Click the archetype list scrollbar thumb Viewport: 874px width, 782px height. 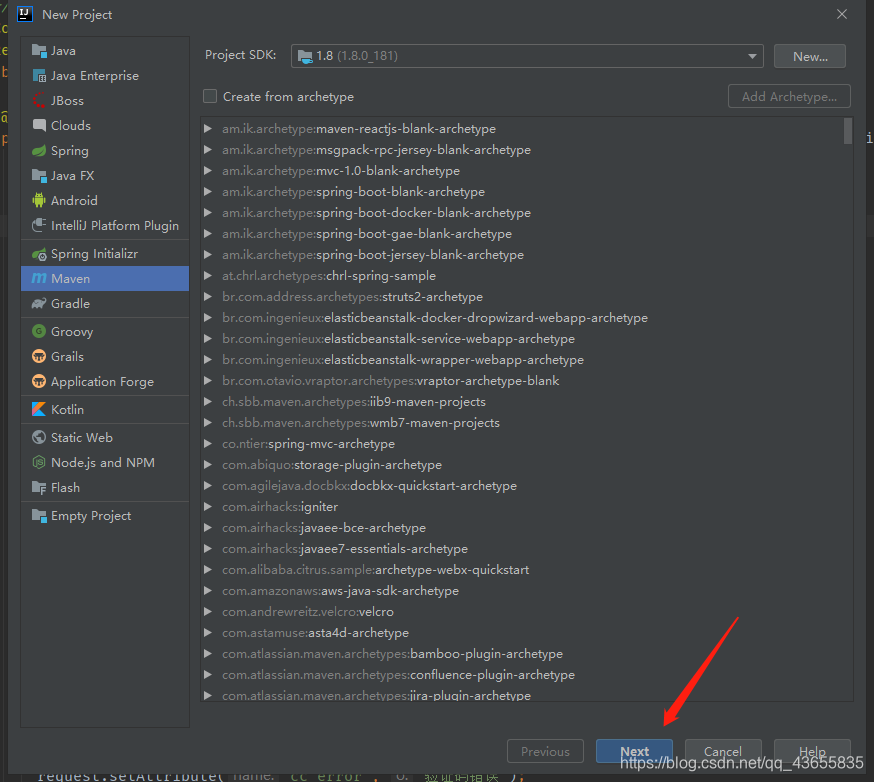[848, 131]
